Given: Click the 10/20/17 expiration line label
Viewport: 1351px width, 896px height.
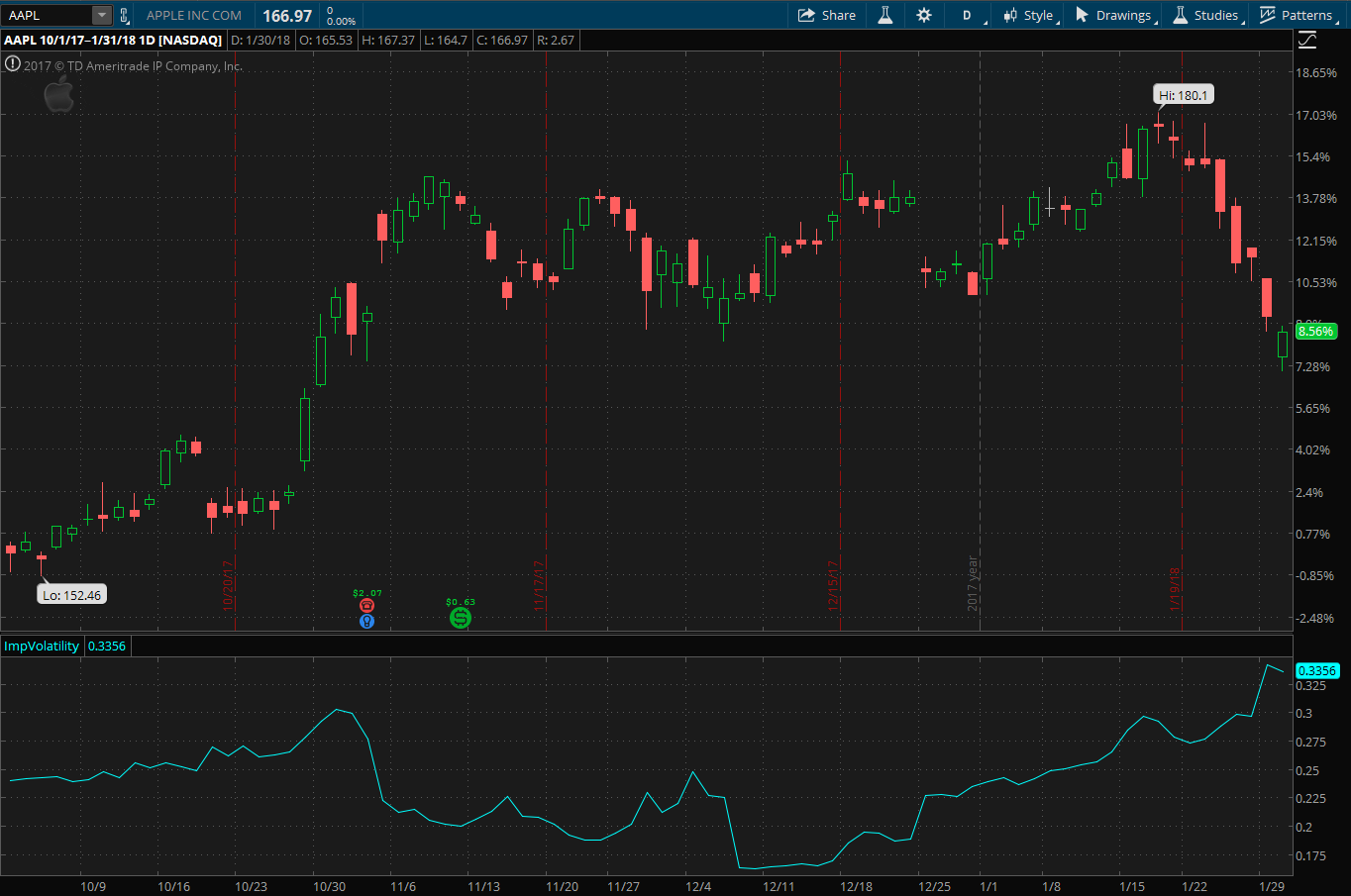Looking at the screenshot, I should tap(228, 585).
